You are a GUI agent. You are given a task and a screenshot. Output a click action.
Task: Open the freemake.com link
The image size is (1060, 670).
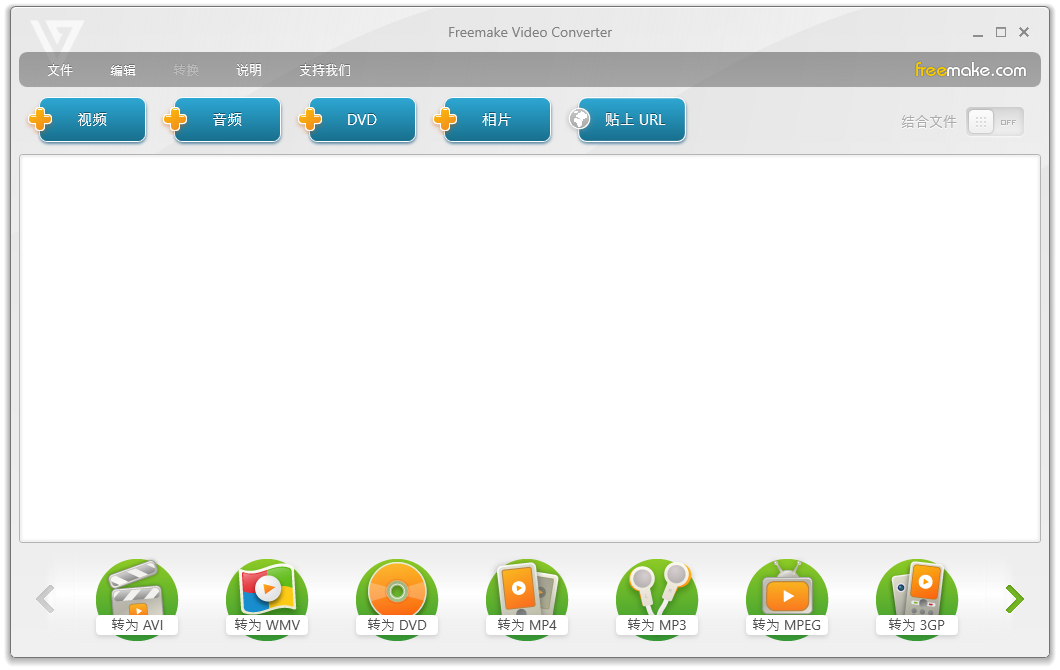971,70
